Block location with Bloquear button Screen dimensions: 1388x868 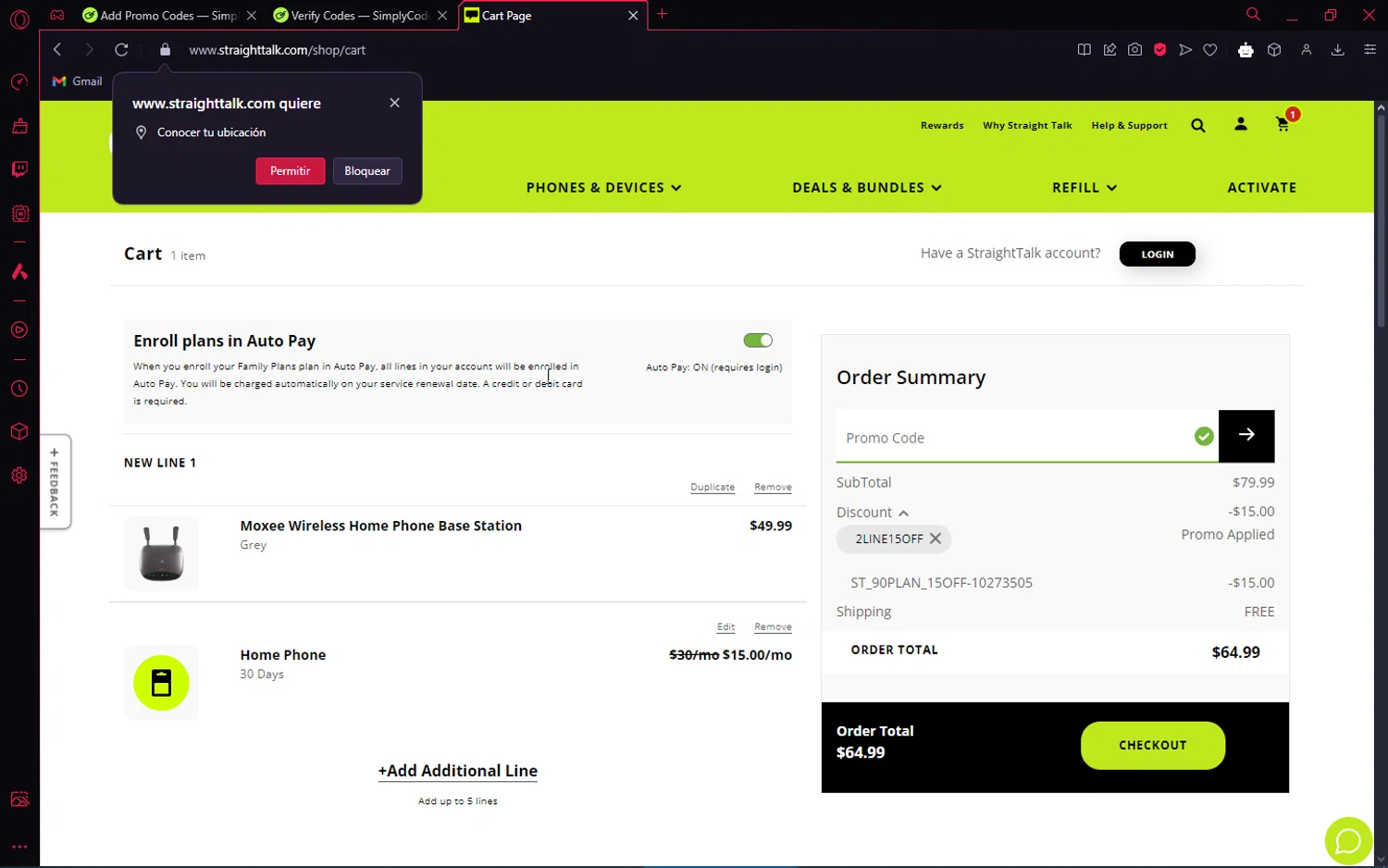(367, 171)
